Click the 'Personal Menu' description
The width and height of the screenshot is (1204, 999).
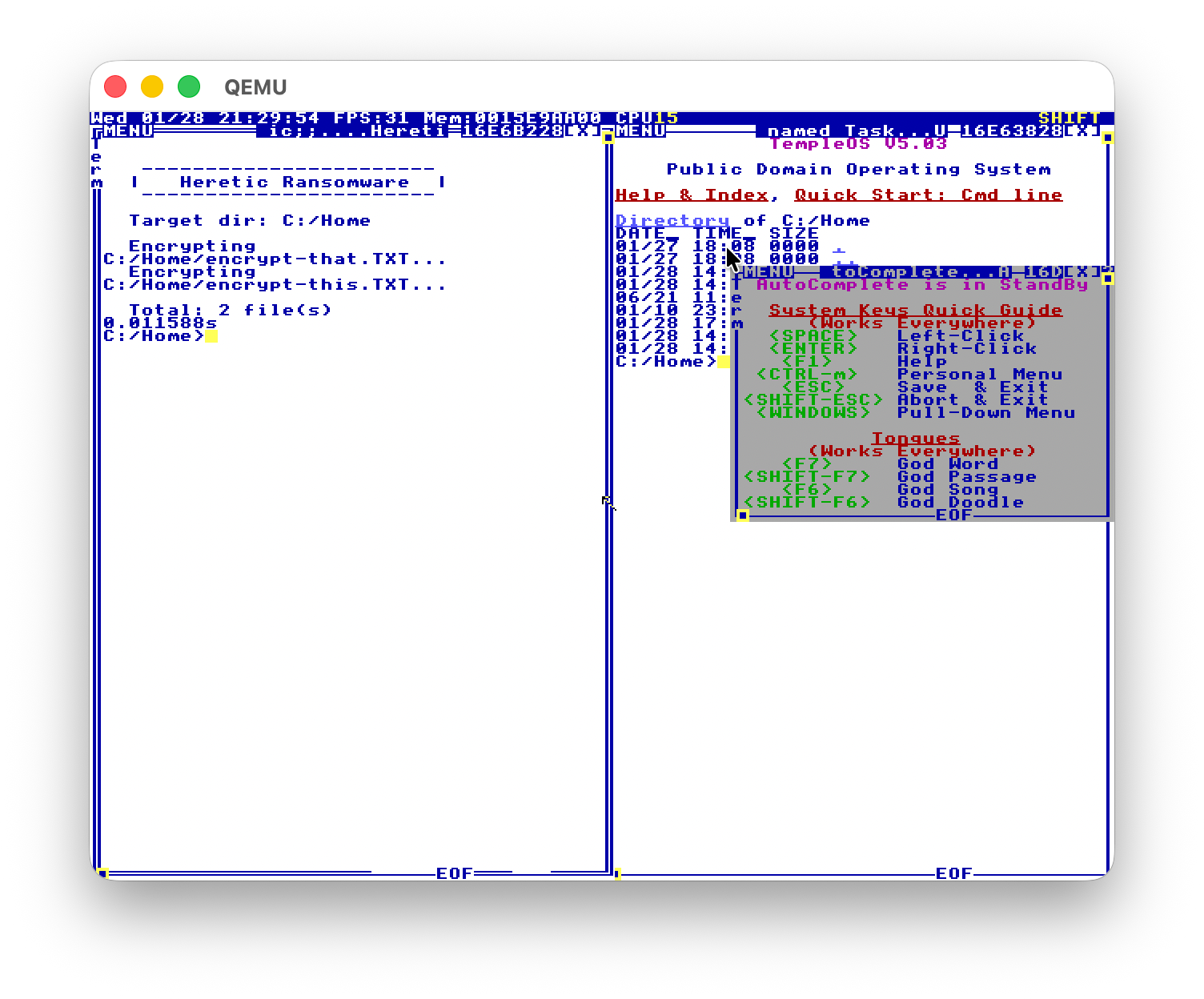(x=980, y=375)
